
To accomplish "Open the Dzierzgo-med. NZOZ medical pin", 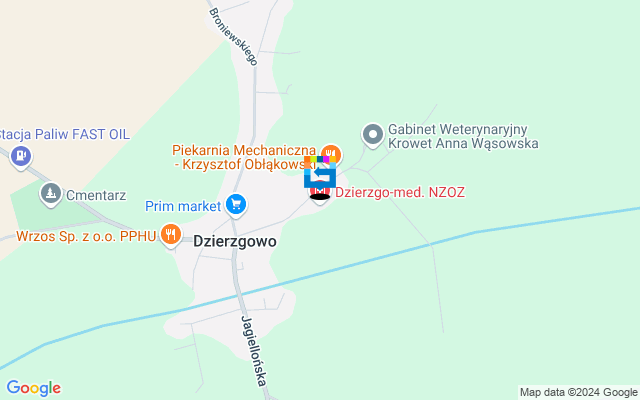I will (x=320, y=194).
